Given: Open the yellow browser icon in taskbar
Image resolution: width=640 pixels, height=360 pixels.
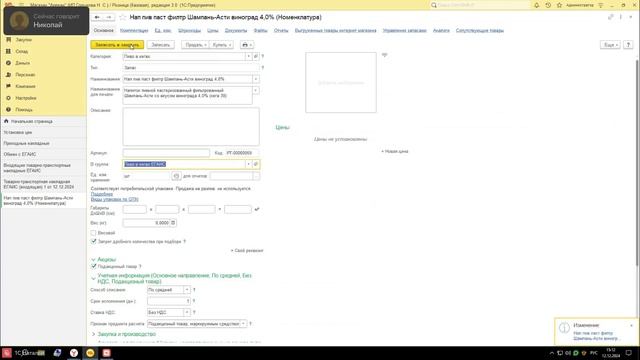Looking at the screenshot, I should tap(90, 353).
